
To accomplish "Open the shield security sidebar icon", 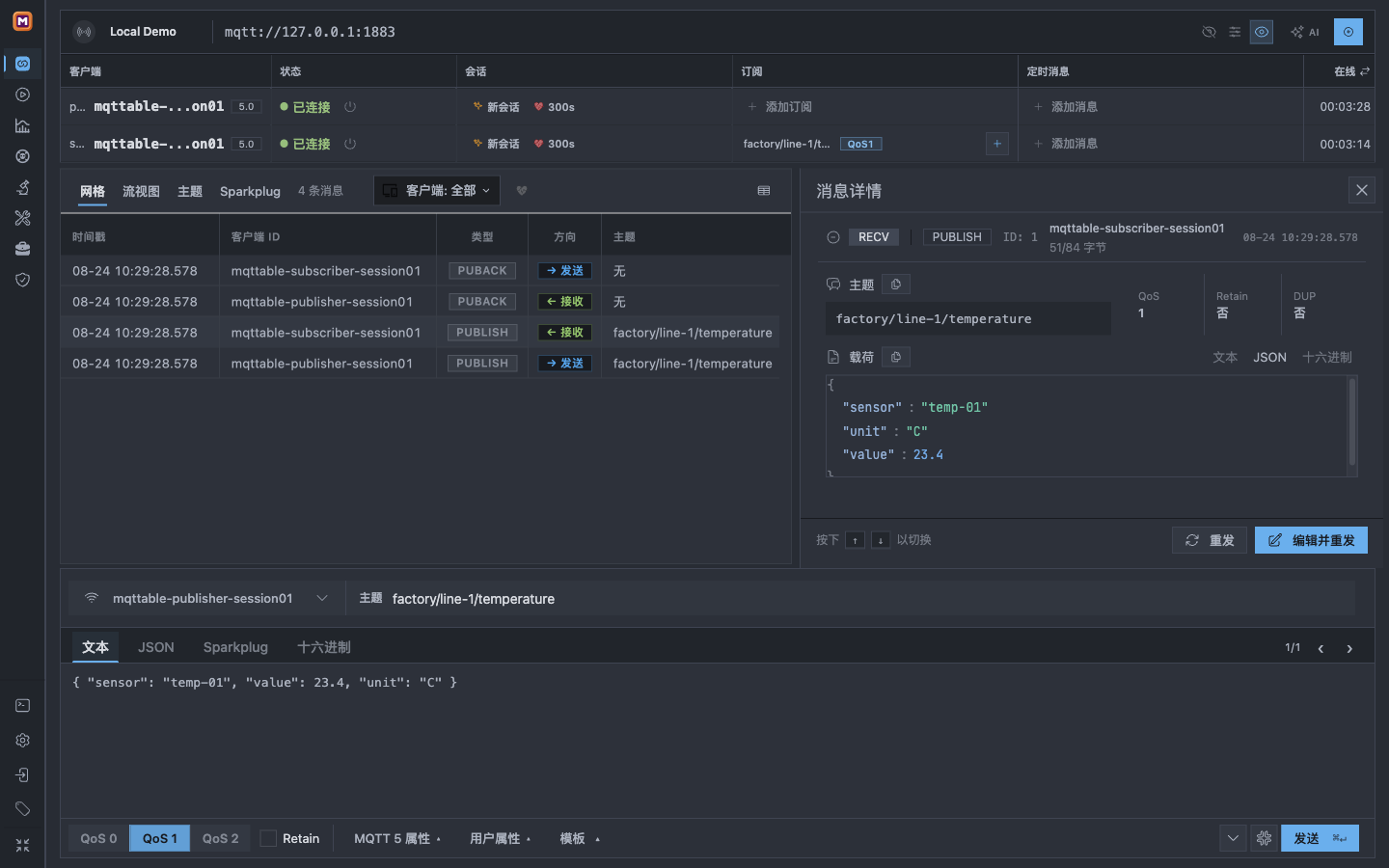I will 22,280.
